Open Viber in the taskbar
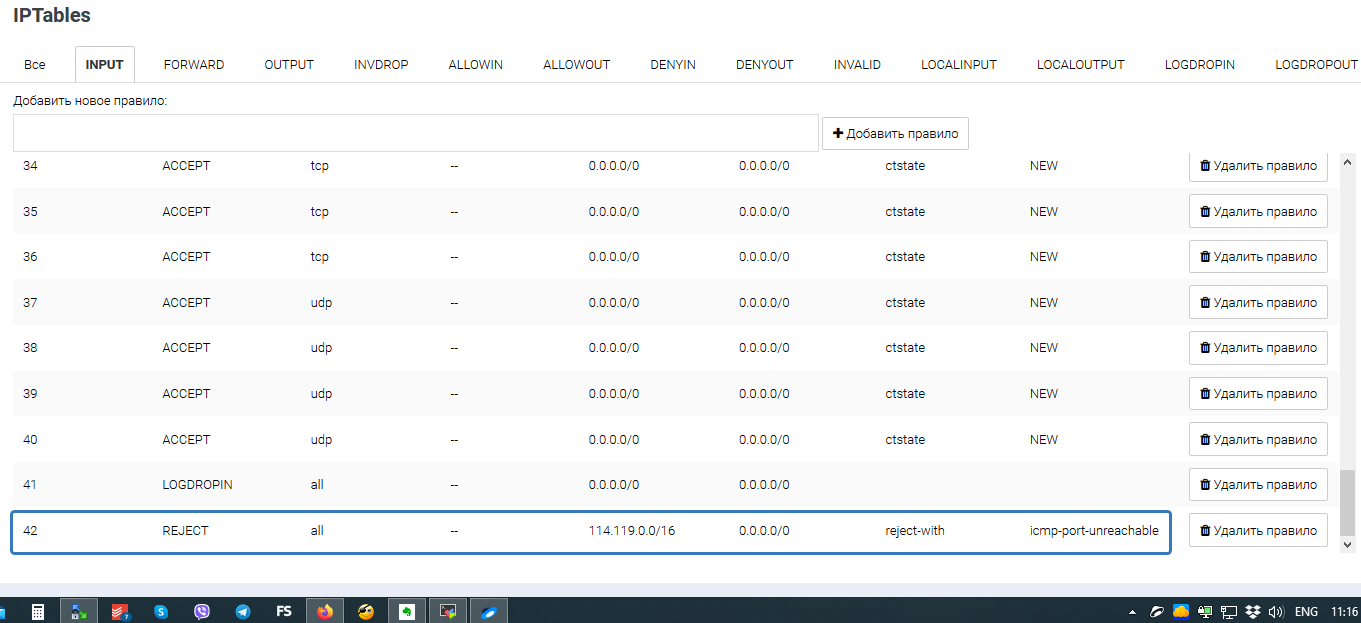Viewport: 1361px width, 623px height. pyautogui.click(x=202, y=611)
